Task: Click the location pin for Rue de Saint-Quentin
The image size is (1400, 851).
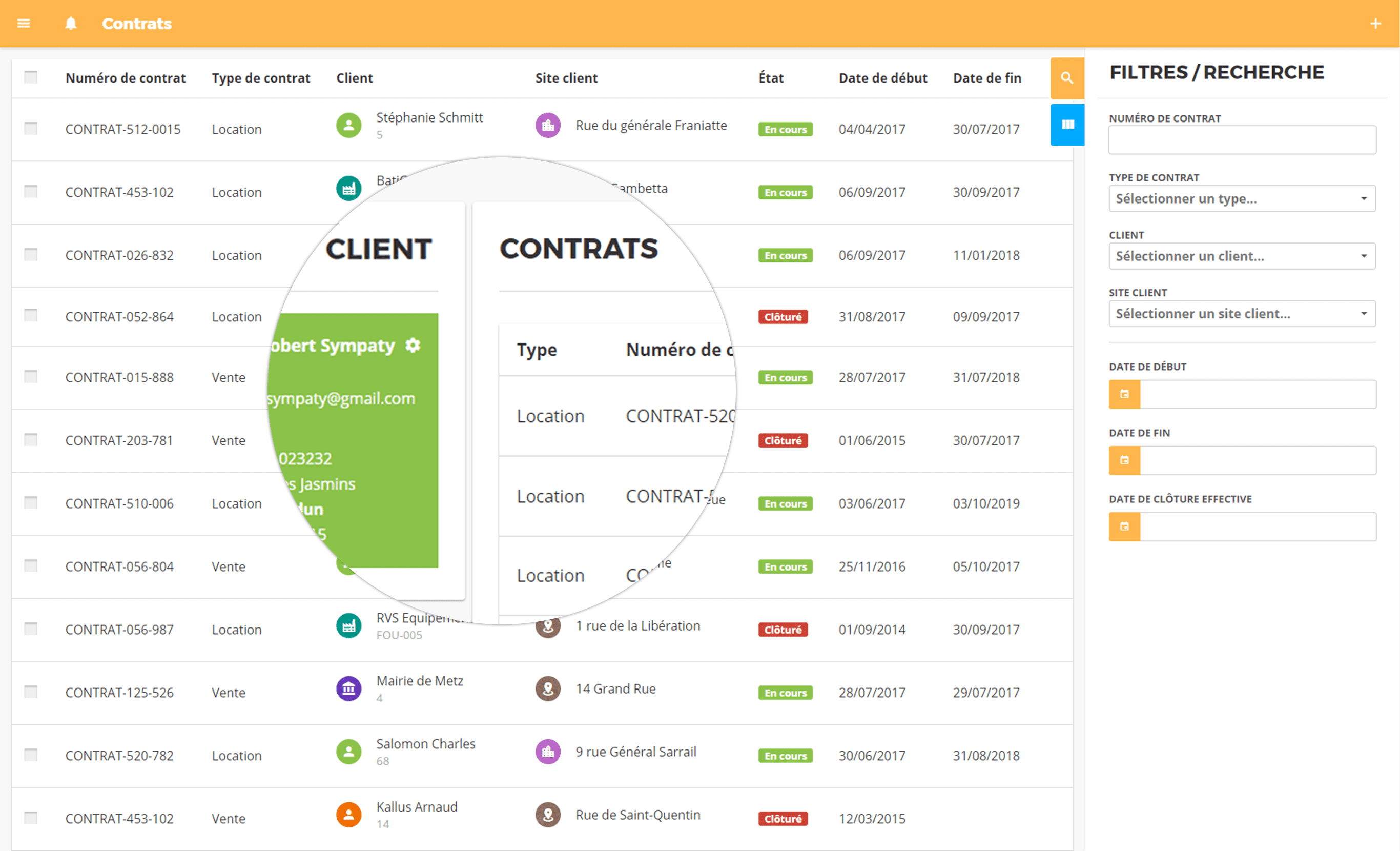Action: coord(548,815)
